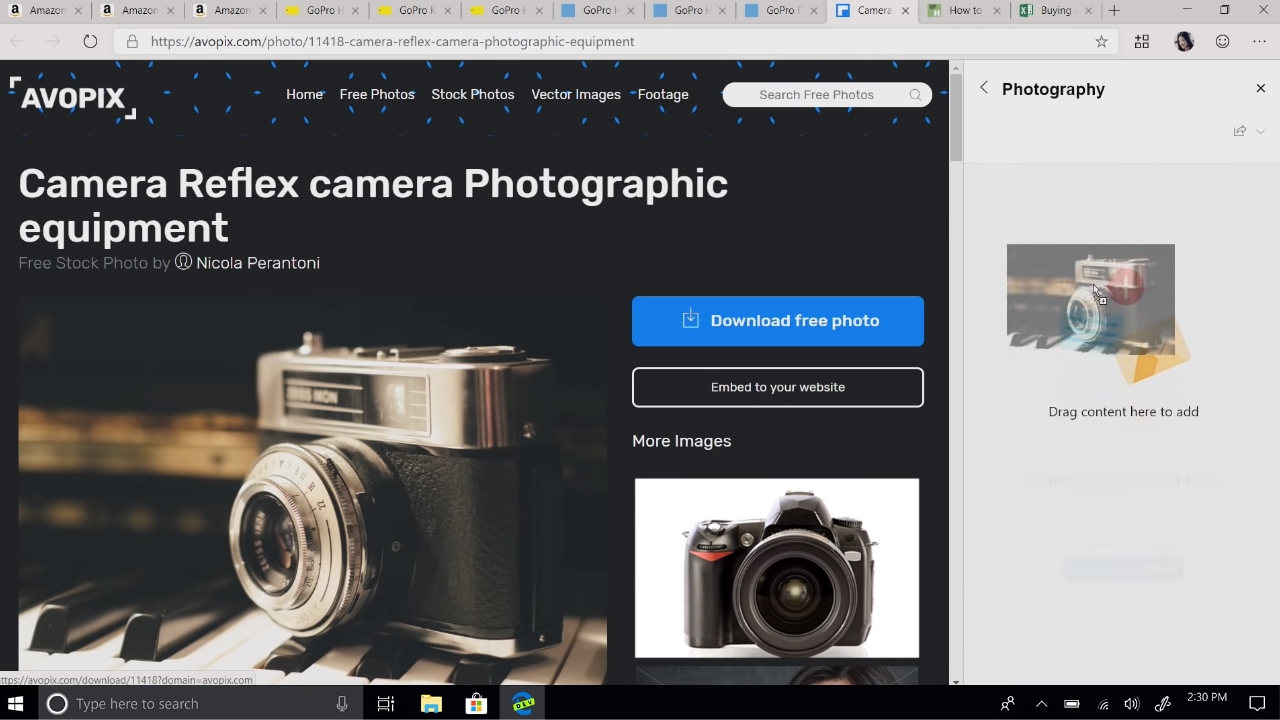This screenshot has width=1280, height=720.
Task: Go back in the Photography collection panel
Action: click(984, 88)
